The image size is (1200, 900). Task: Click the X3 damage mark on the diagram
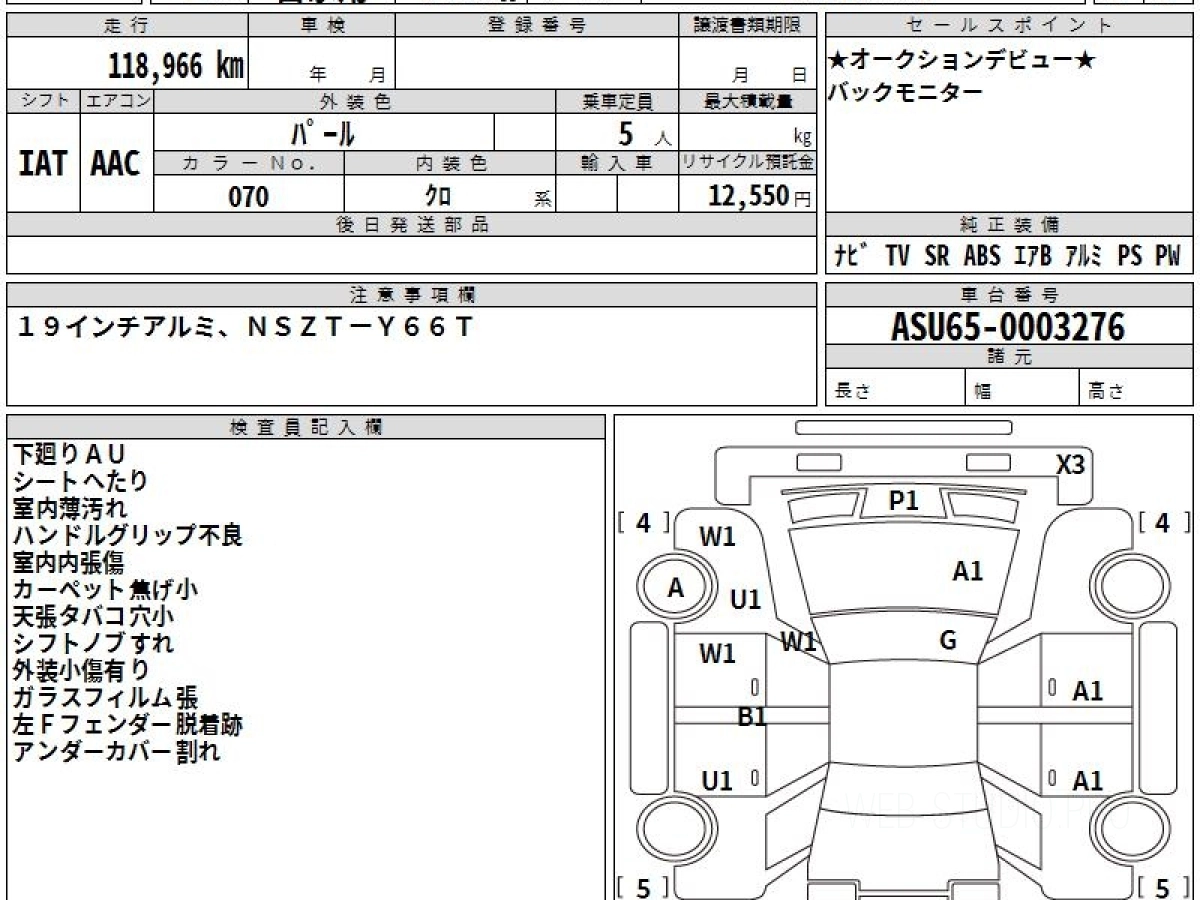[1070, 465]
